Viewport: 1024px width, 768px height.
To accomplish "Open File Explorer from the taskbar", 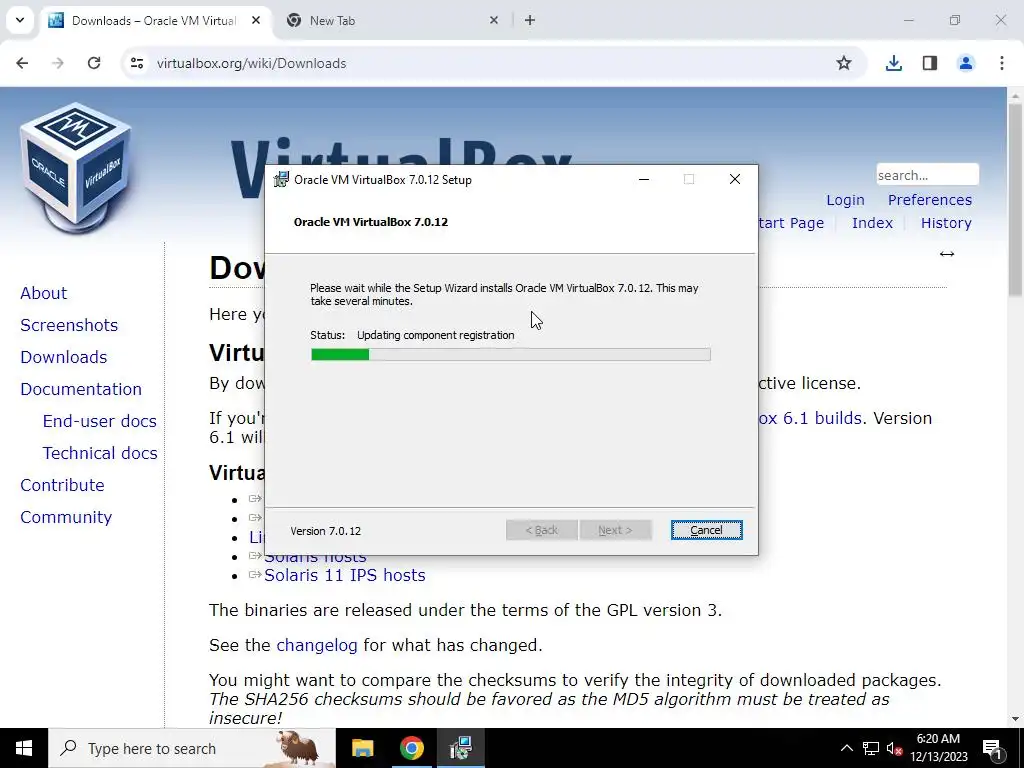I will click(x=362, y=748).
